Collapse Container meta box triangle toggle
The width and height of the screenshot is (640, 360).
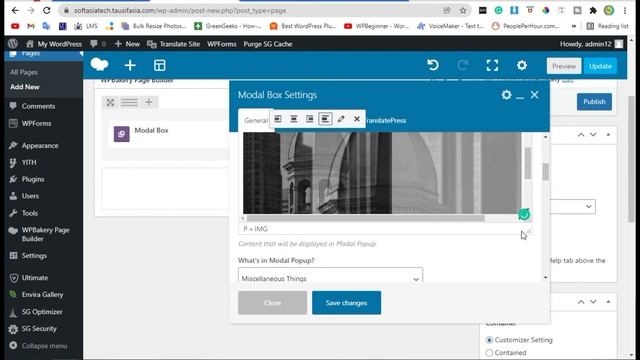[x=608, y=302]
